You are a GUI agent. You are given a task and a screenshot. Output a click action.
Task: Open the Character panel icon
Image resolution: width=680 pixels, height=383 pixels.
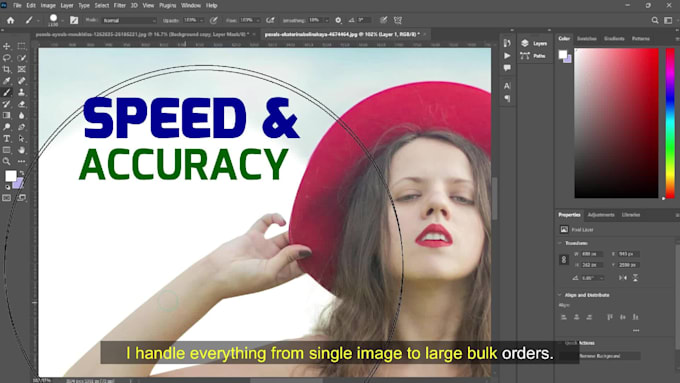507,86
